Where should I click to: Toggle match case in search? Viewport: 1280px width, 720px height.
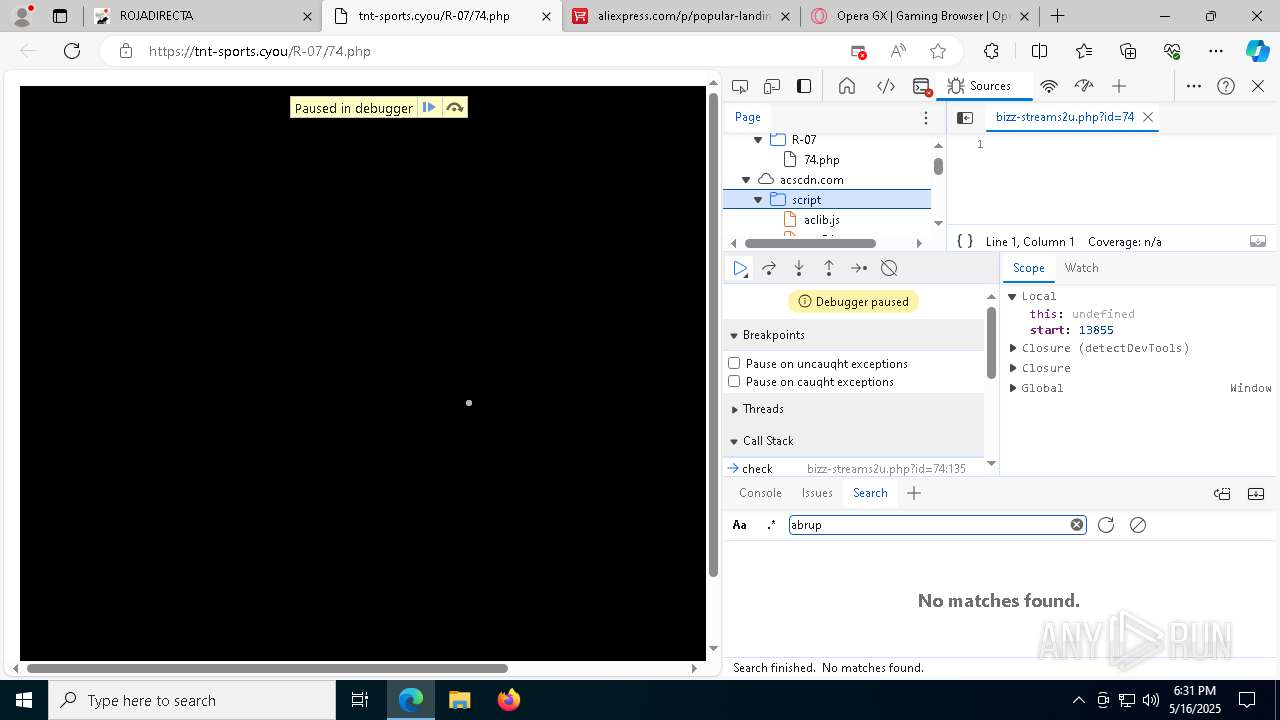pyautogui.click(x=740, y=525)
